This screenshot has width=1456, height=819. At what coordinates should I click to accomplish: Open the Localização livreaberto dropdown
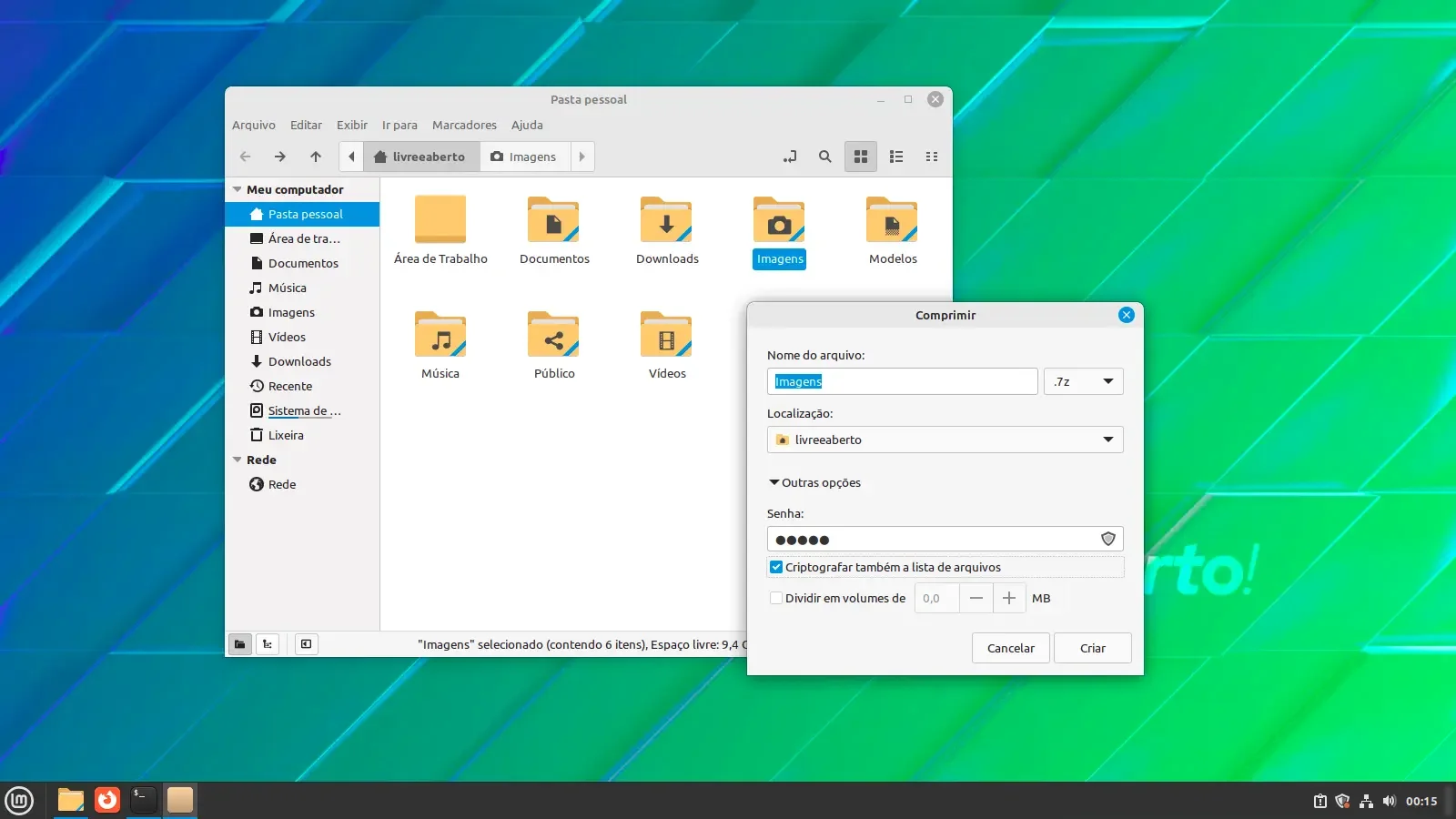pyautogui.click(x=945, y=440)
